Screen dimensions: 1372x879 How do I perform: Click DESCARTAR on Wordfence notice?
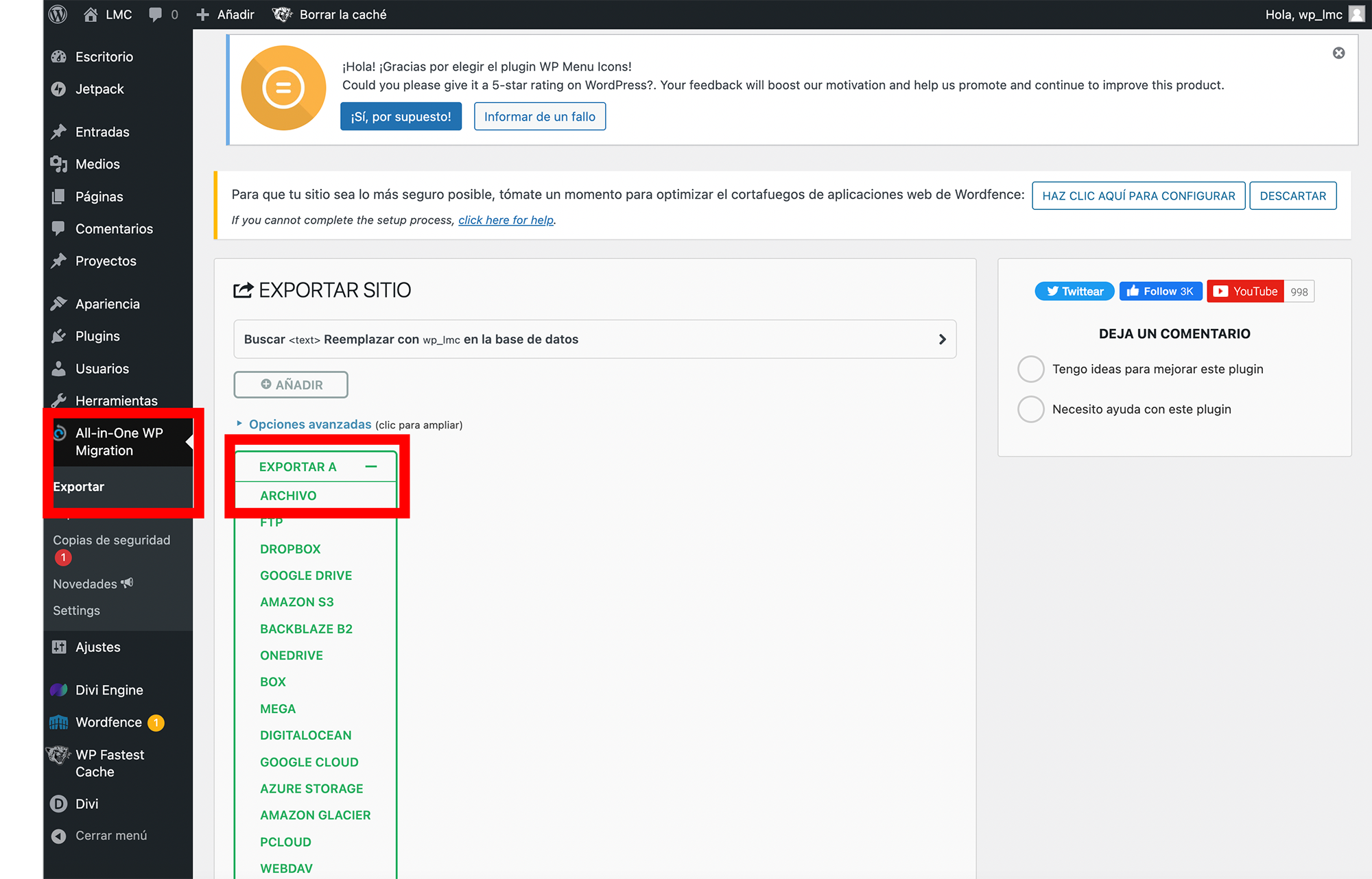point(1293,195)
